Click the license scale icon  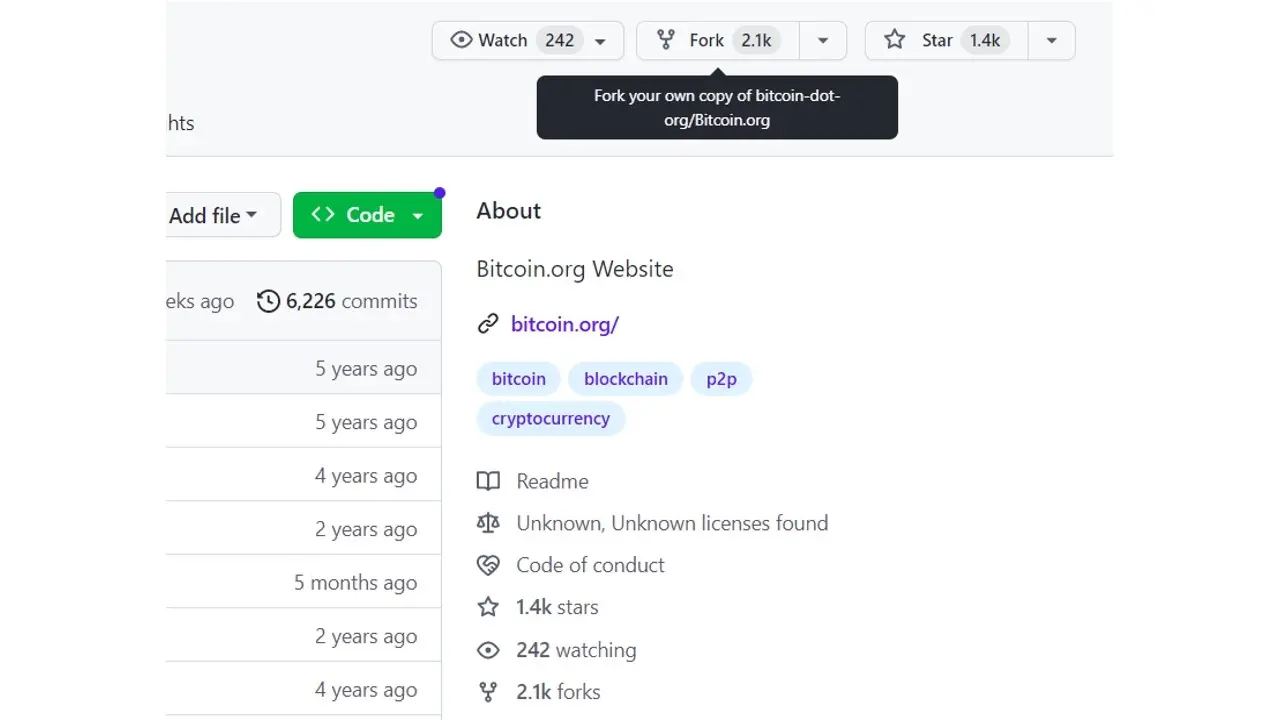pos(488,523)
